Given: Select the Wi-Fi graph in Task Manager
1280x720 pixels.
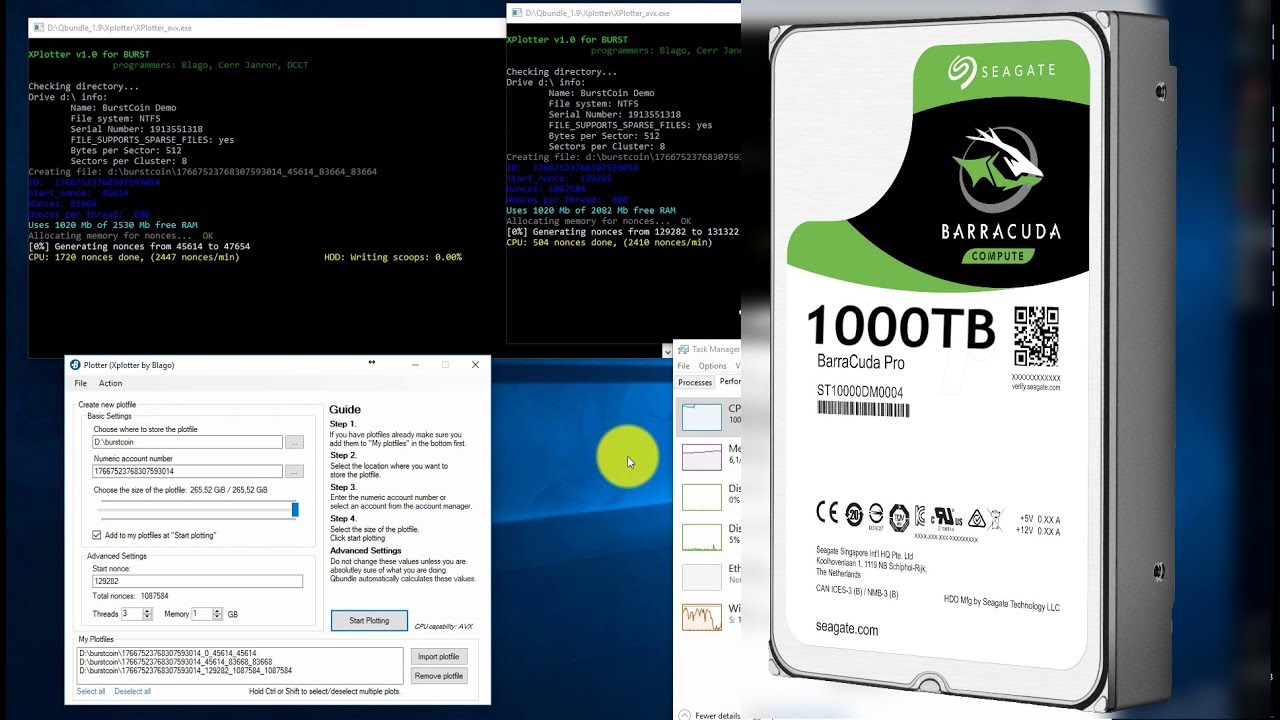Looking at the screenshot, I should 702,617.
